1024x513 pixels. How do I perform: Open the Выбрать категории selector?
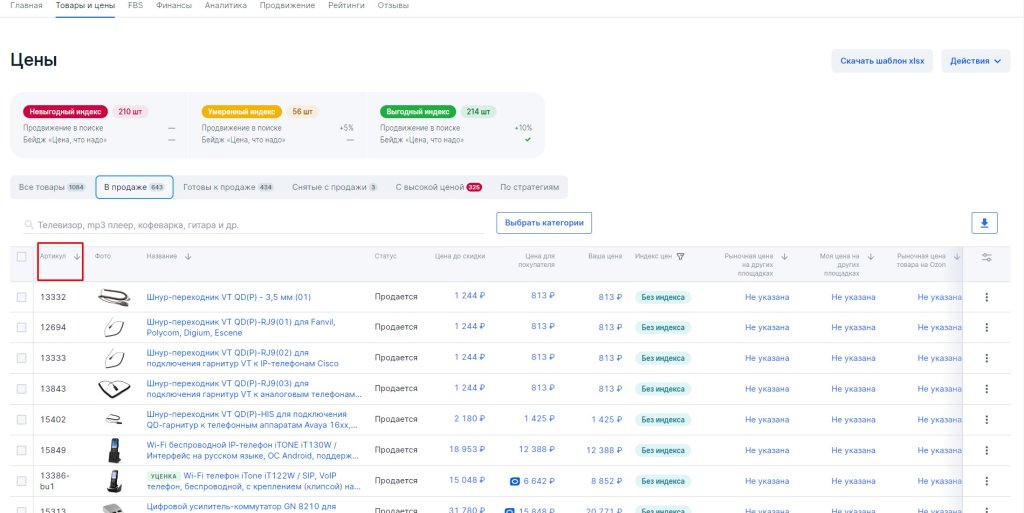(x=543, y=222)
